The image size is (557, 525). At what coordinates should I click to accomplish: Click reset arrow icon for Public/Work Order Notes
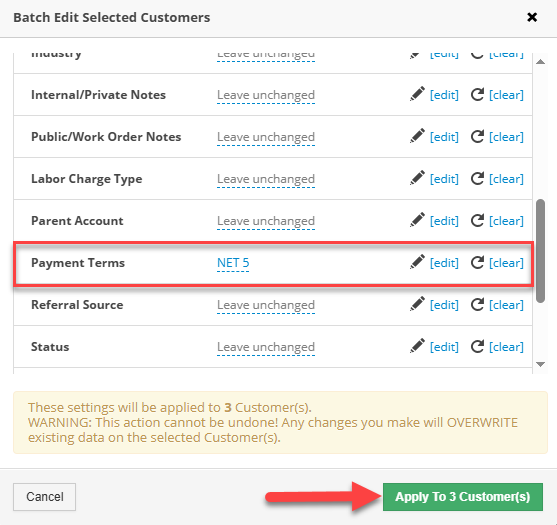tap(477, 136)
